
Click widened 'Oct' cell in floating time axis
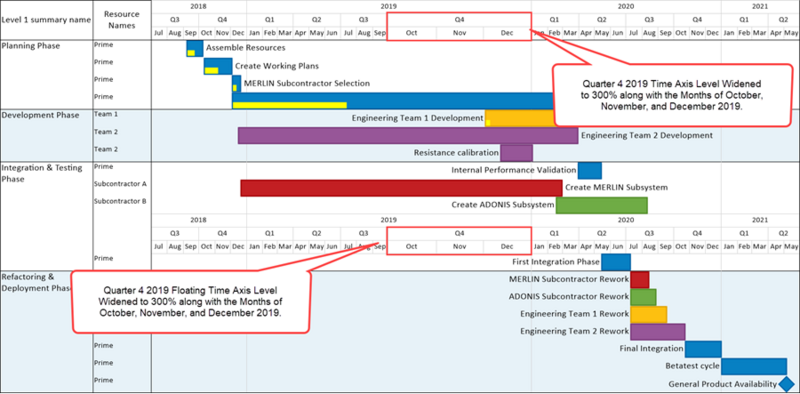[x=411, y=247]
